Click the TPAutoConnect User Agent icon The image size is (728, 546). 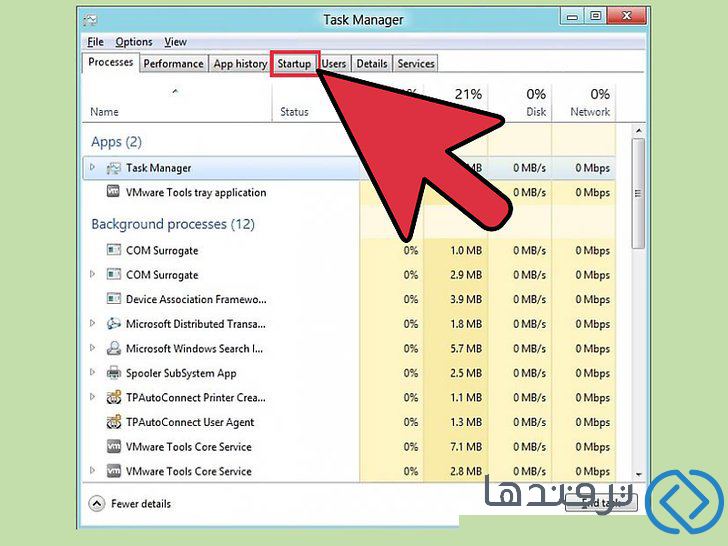click(113, 422)
